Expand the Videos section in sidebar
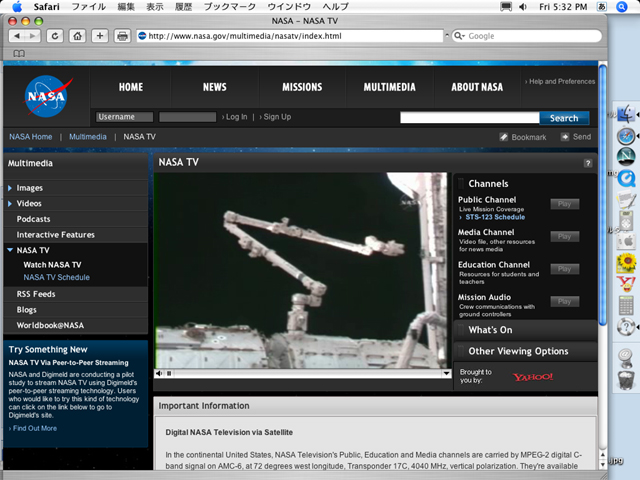 [10, 203]
